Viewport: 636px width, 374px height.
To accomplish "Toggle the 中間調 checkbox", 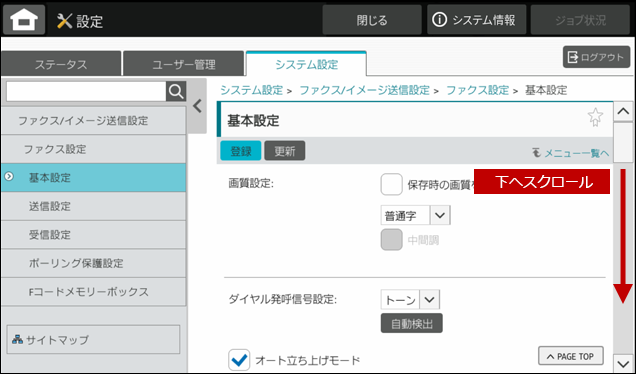I will click(x=391, y=240).
